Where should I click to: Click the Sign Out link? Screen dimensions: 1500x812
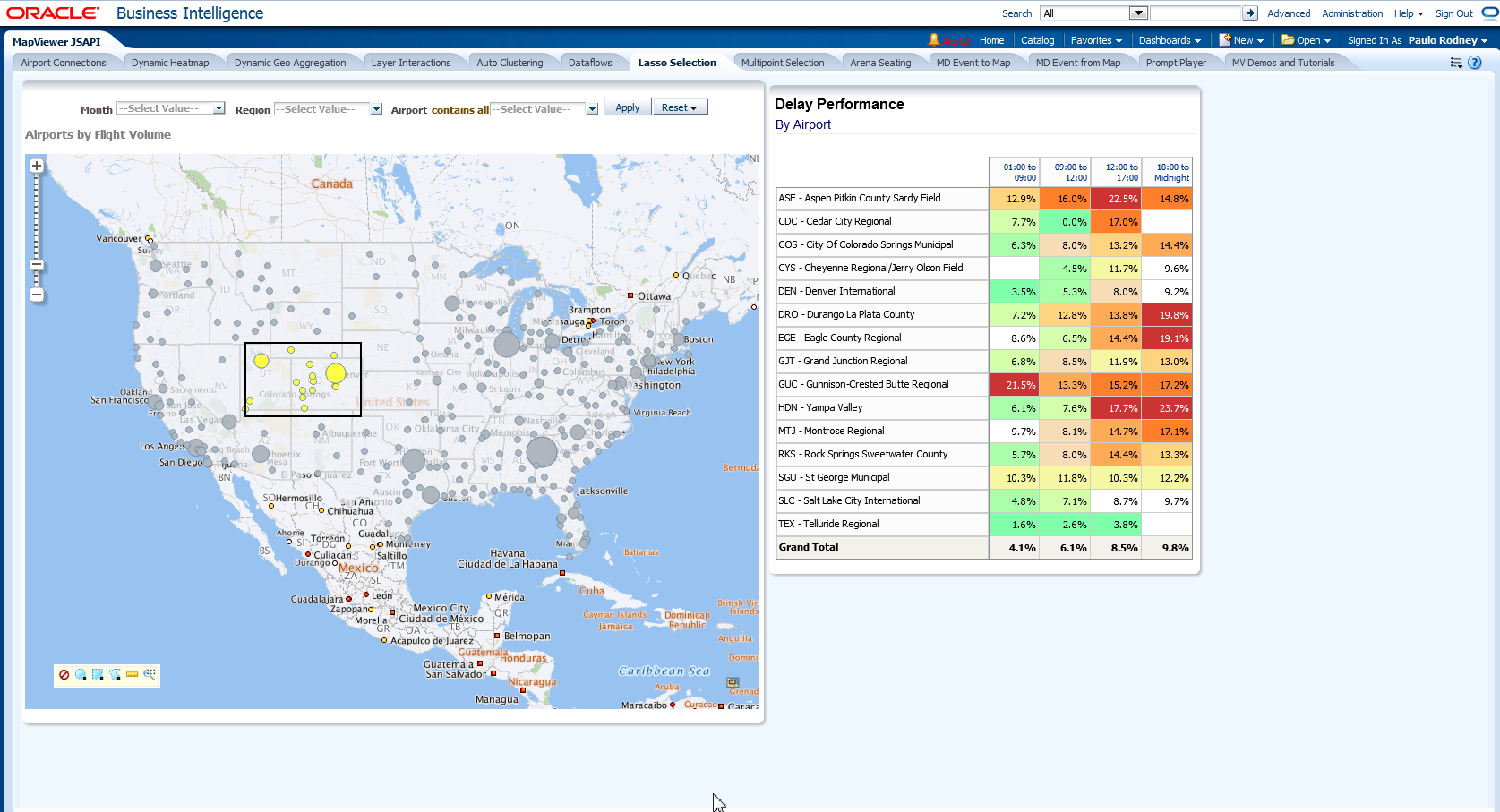1453,13
